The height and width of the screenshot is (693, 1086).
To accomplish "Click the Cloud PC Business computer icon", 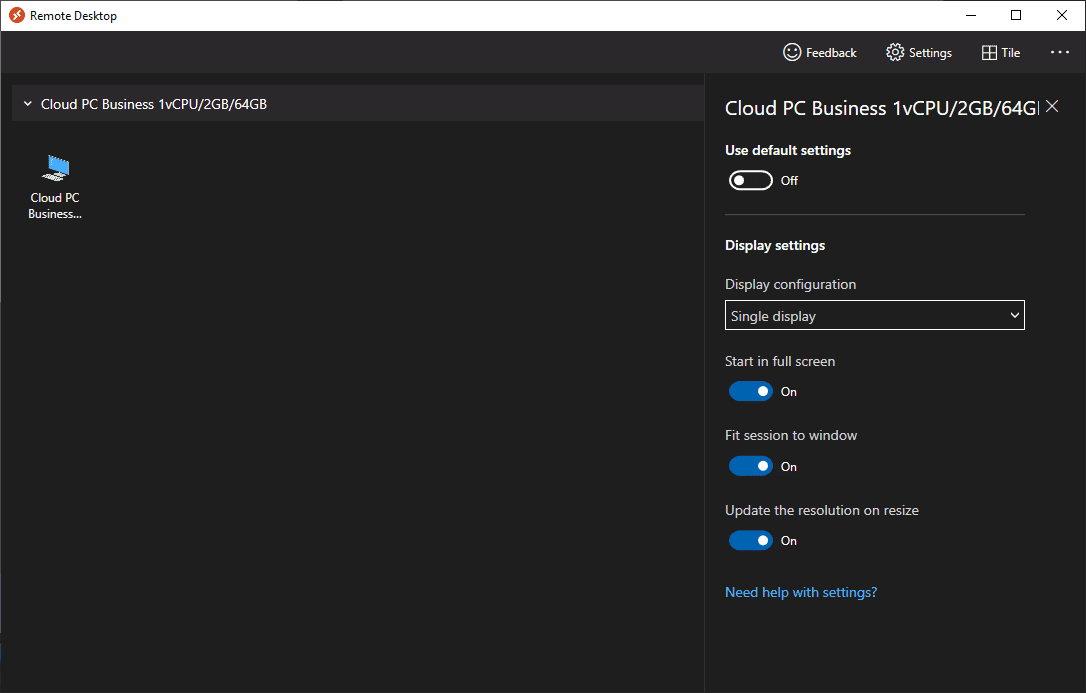I will [56, 168].
